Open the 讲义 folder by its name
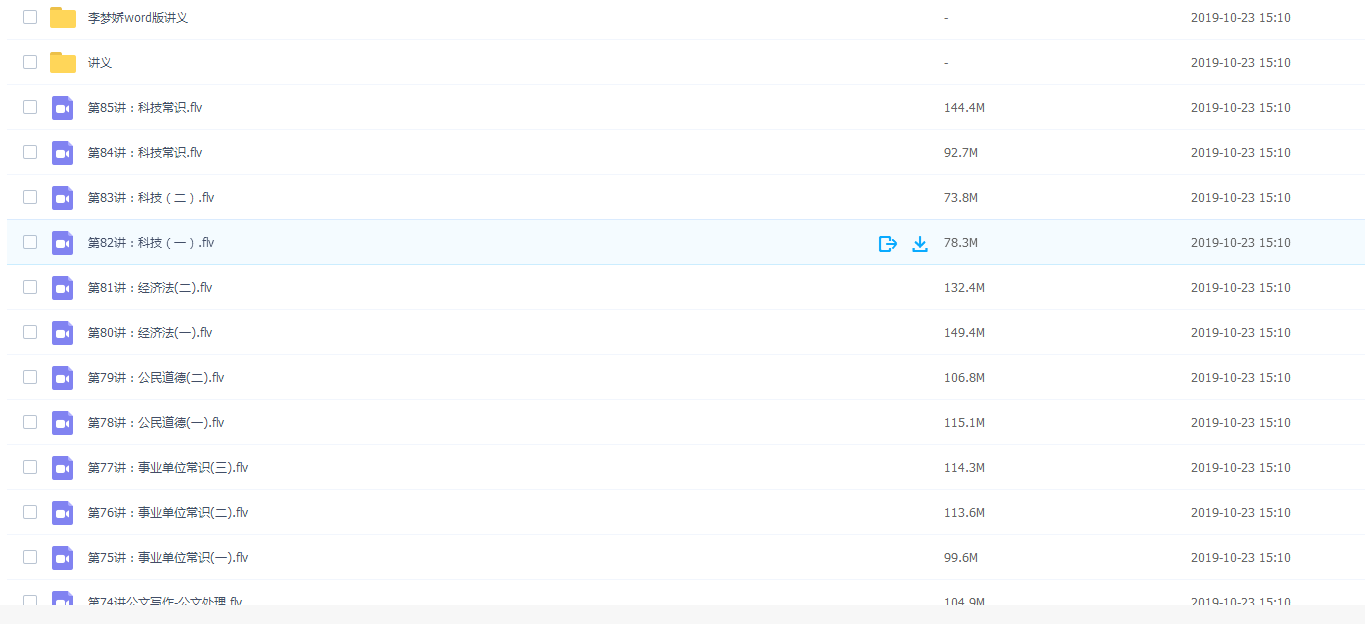The width and height of the screenshot is (1365, 624). (x=100, y=62)
